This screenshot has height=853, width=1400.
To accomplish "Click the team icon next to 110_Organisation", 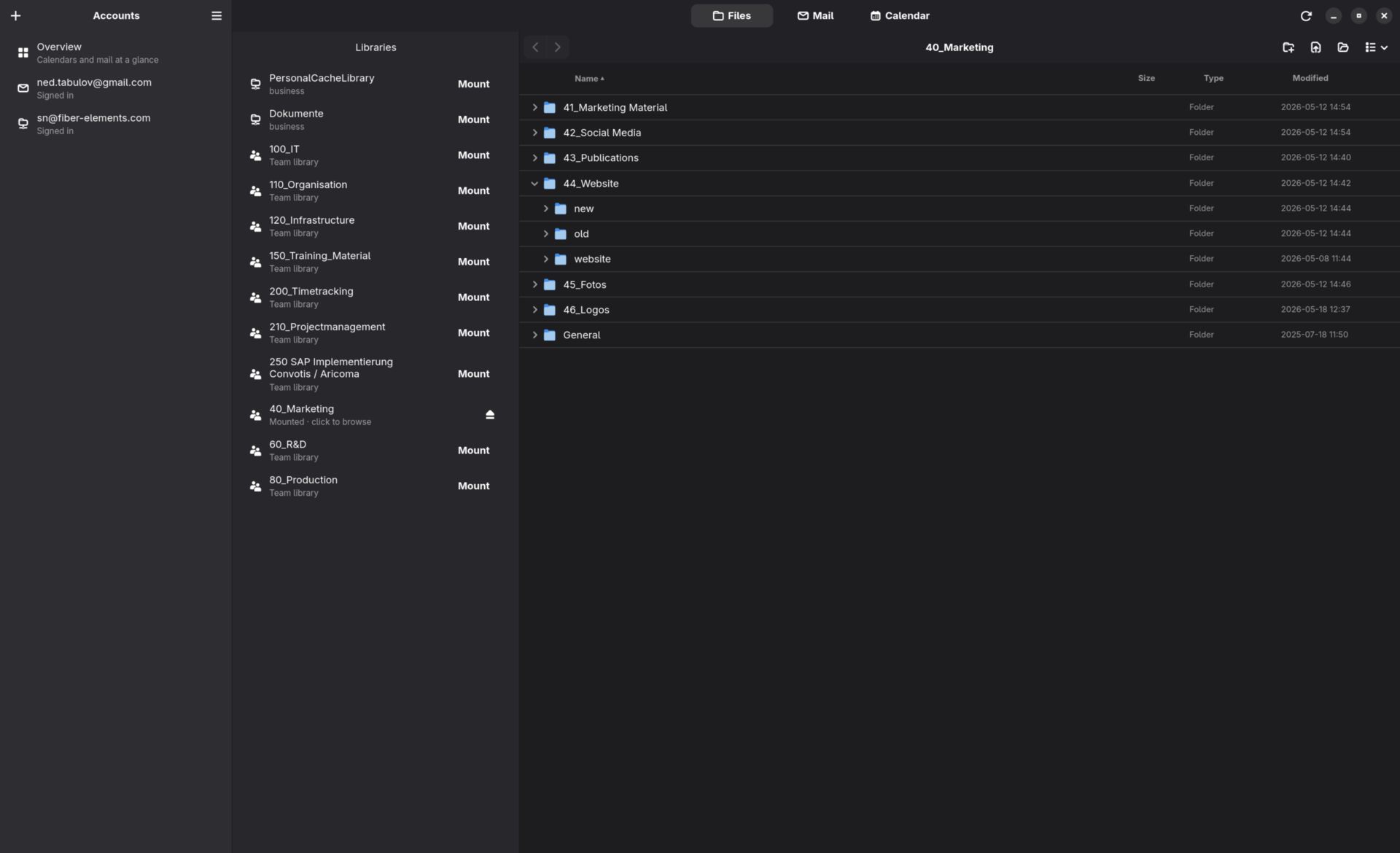I will click(255, 191).
